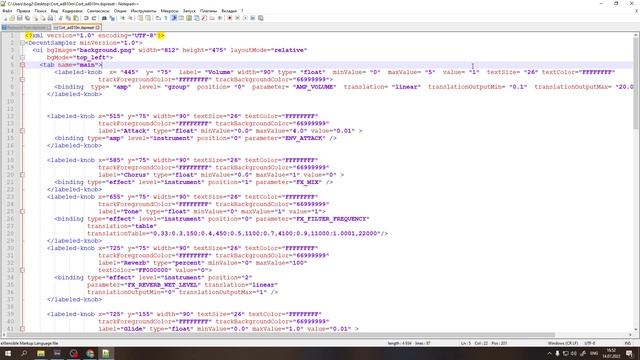Image resolution: width=640 pixels, height=360 pixels.
Task: Start recording a macro
Action: click(x=229, y=18)
